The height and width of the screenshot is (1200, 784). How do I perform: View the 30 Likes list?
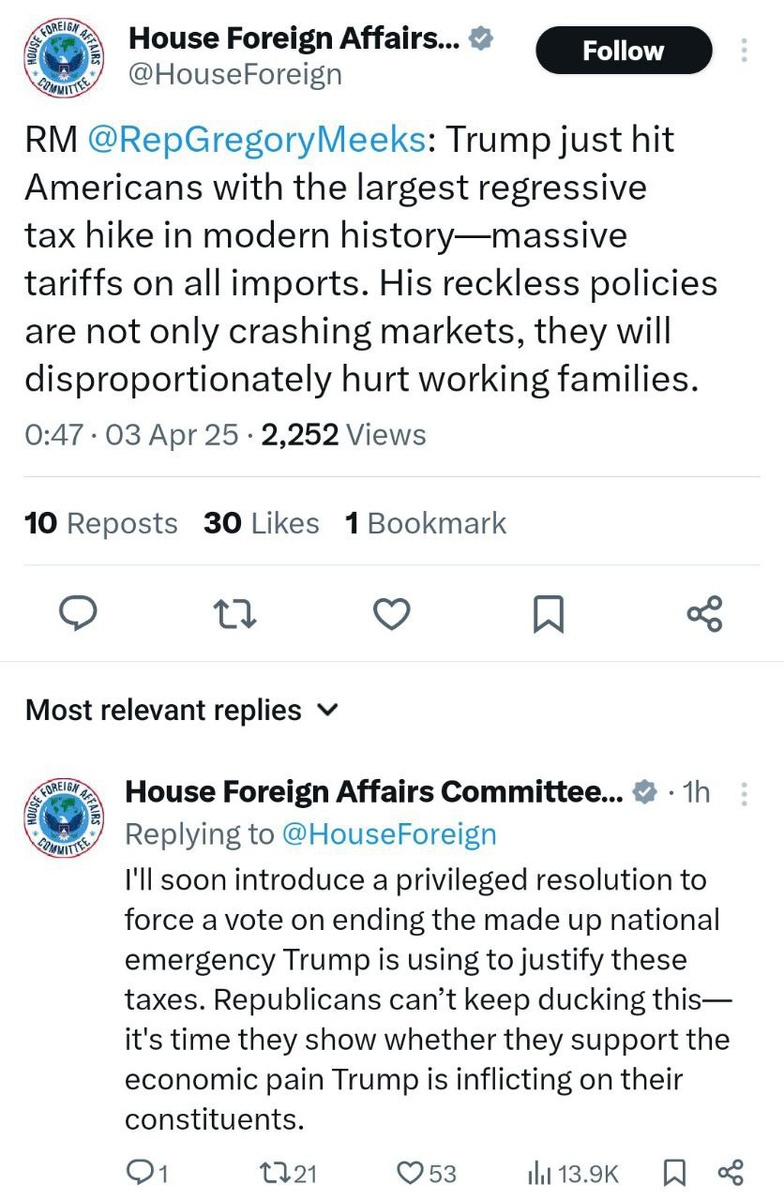(261, 523)
